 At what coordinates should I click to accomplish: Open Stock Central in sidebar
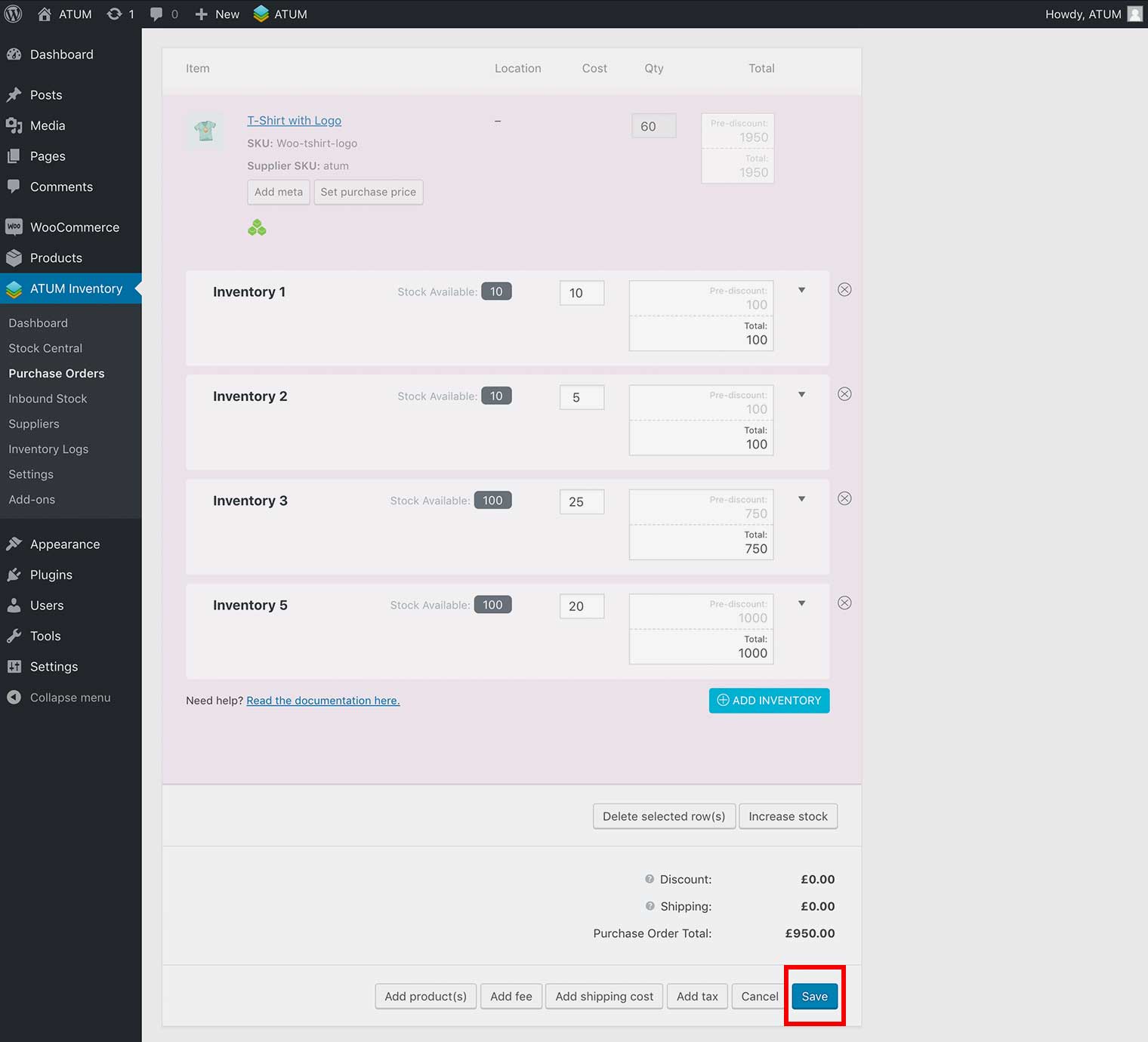pyautogui.click(x=45, y=348)
